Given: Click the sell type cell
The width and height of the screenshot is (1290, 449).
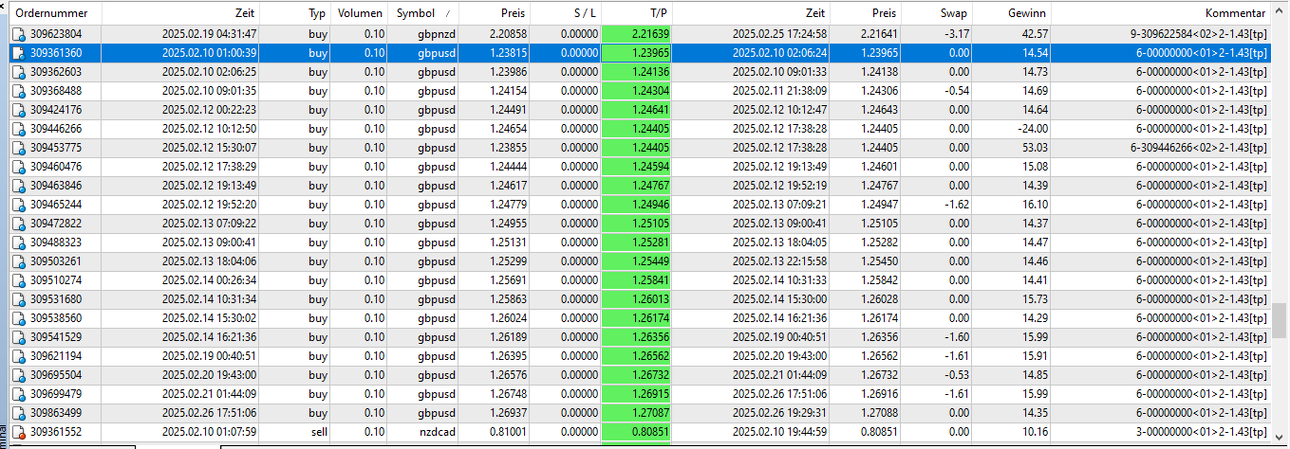Looking at the screenshot, I should pyautogui.click(x=318, y=433).
